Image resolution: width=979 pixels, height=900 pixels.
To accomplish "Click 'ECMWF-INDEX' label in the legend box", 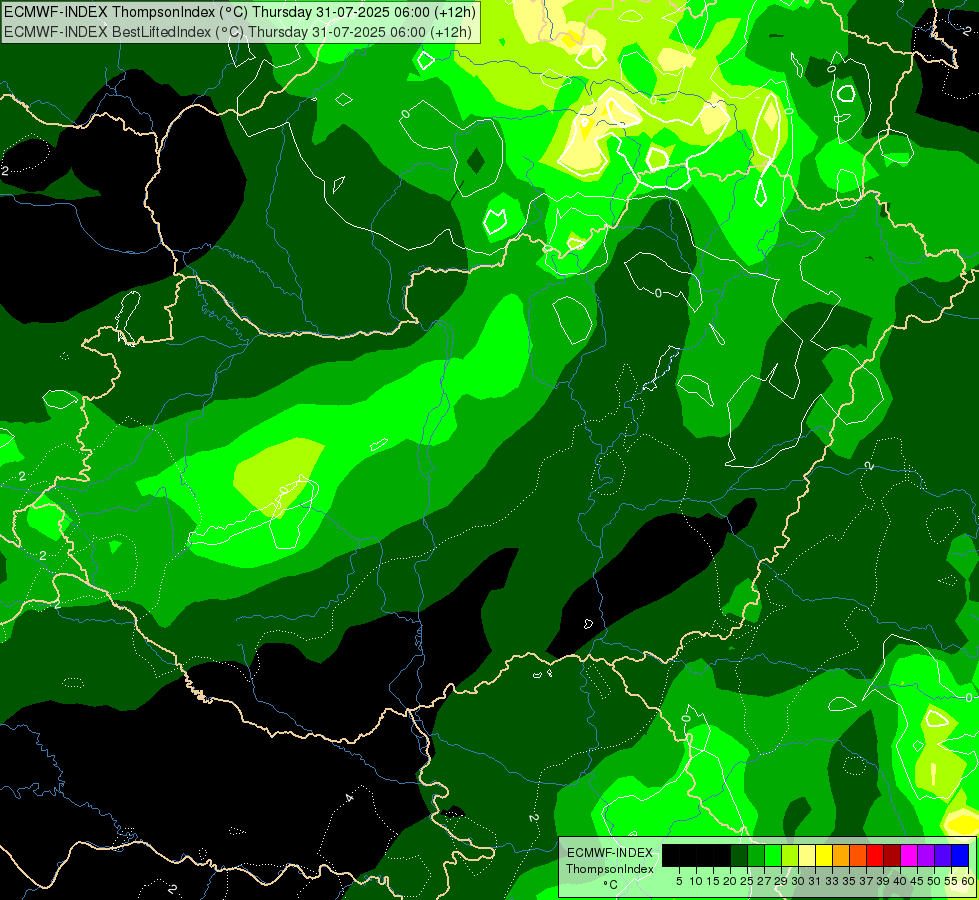I will 610,853.
